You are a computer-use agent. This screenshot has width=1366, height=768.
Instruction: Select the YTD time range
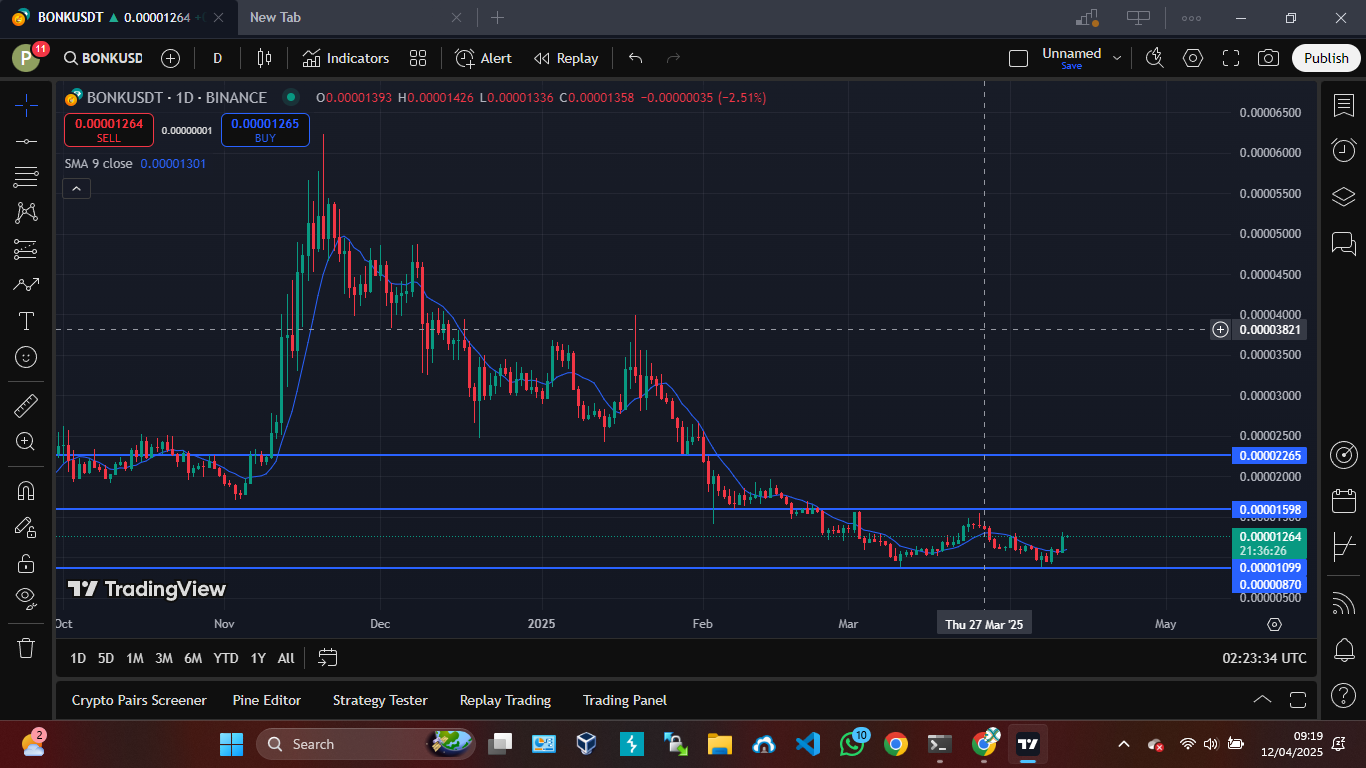coord(226,658)
